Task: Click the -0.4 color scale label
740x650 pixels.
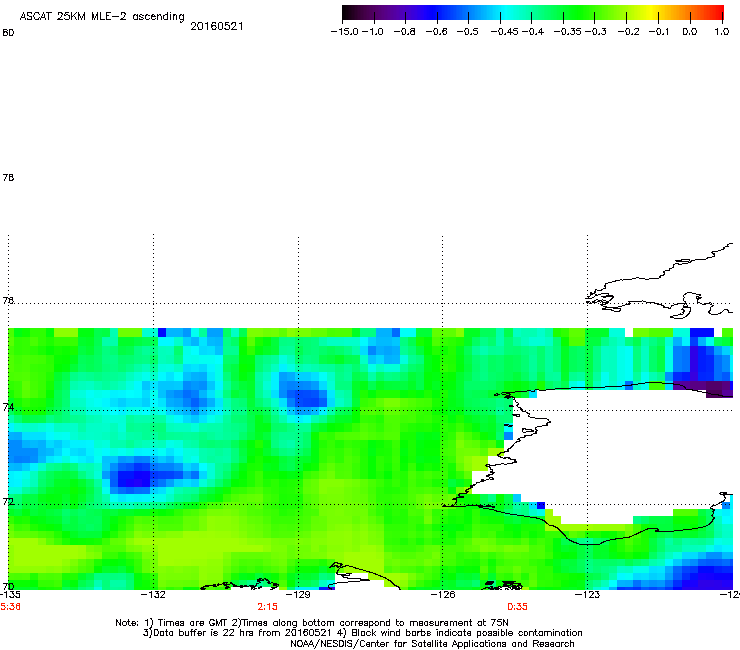Action: pyautogui.click(x=533, y=32)
